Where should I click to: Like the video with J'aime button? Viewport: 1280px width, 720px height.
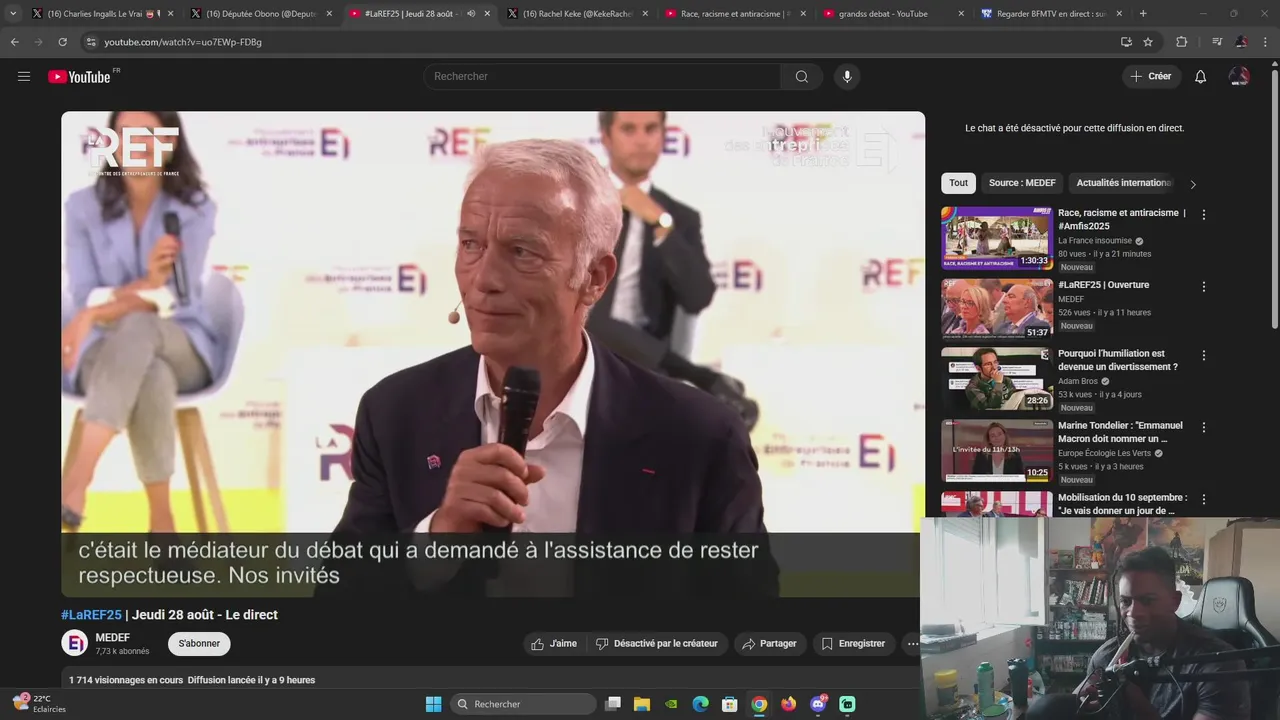pyautogui.click(x=554, y=644)
